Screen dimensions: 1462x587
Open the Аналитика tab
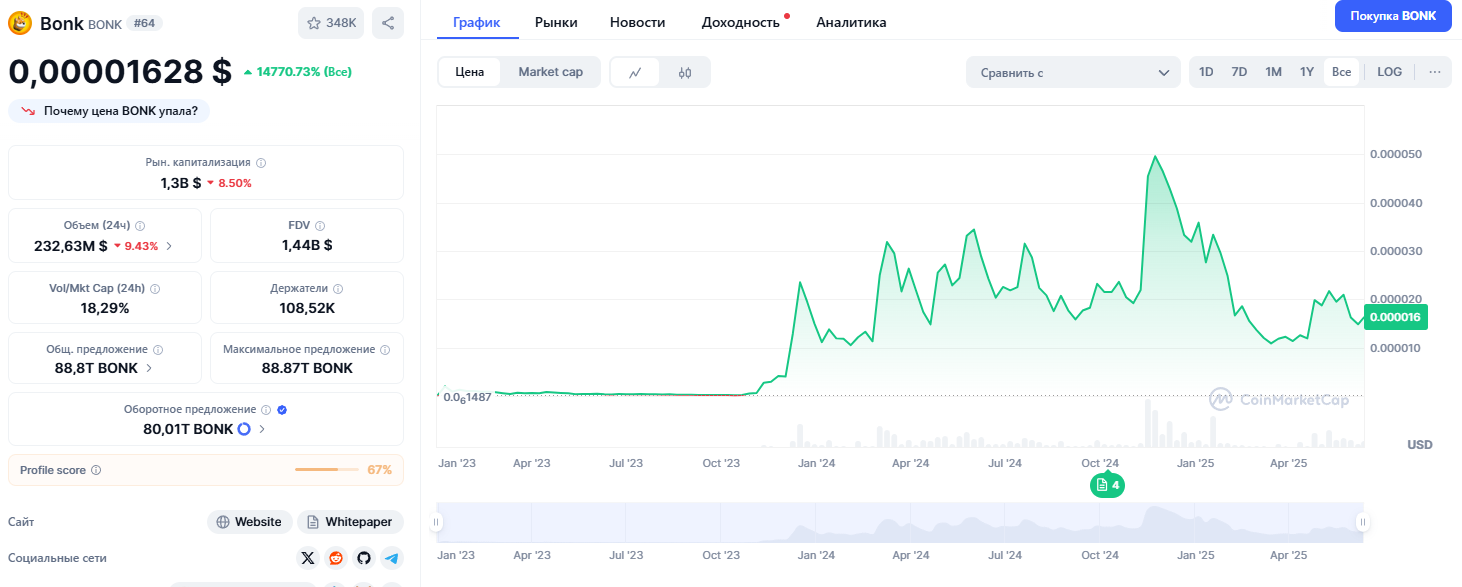click(x=851, y=22)
